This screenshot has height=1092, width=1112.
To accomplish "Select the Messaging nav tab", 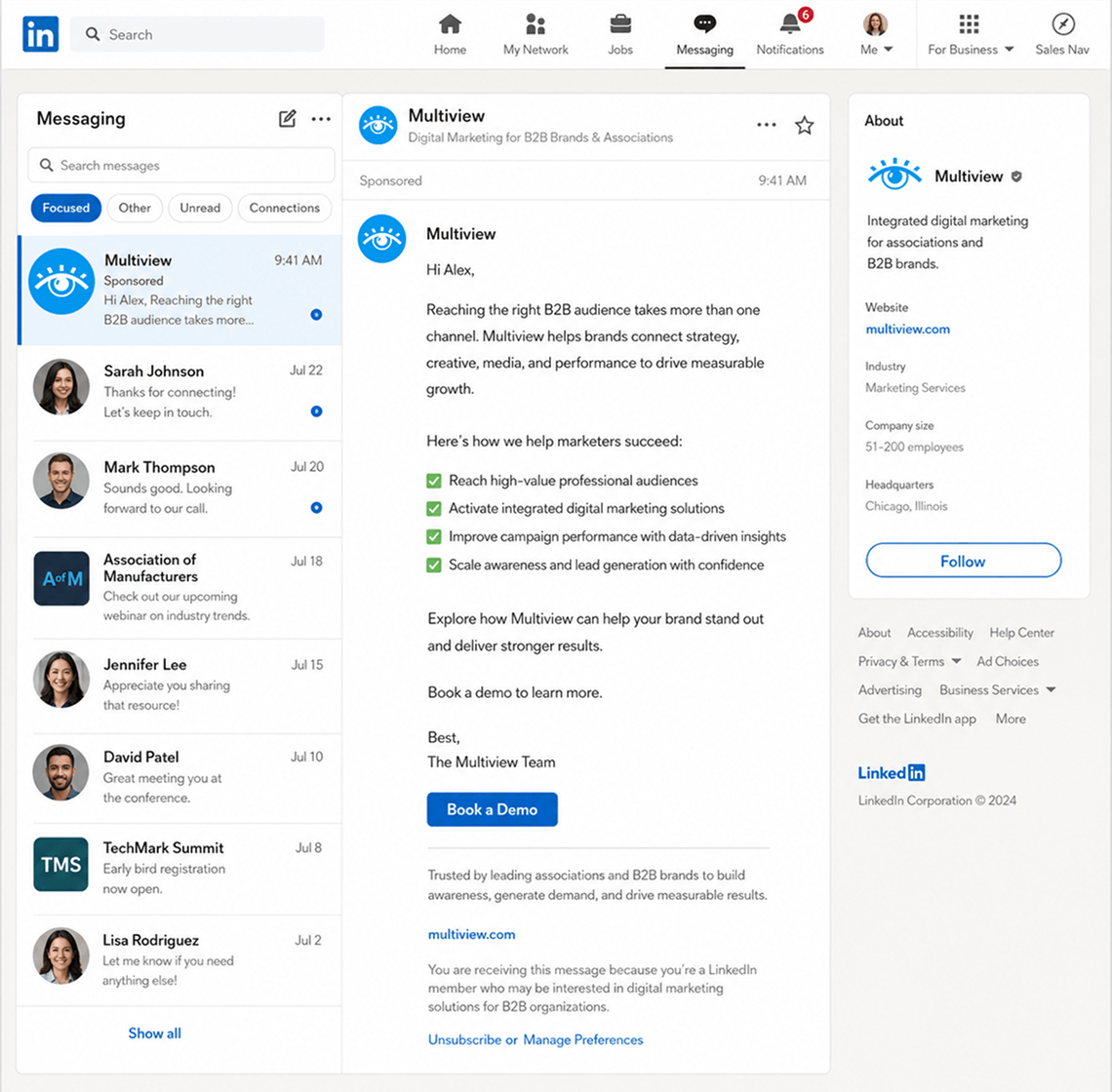I will pos(704,34).
